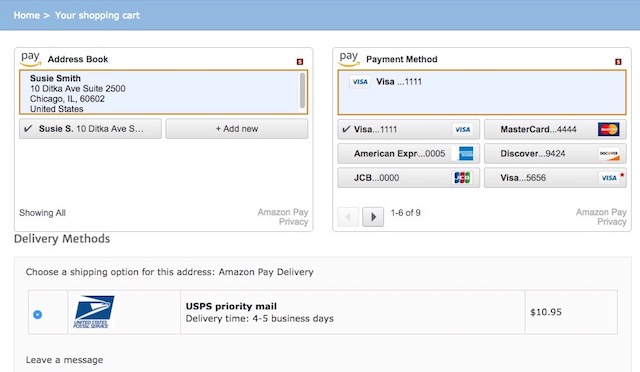640x372 pixels.
Task: Choose the Visa...1111 payment card
Action: [x=409, y=129]
